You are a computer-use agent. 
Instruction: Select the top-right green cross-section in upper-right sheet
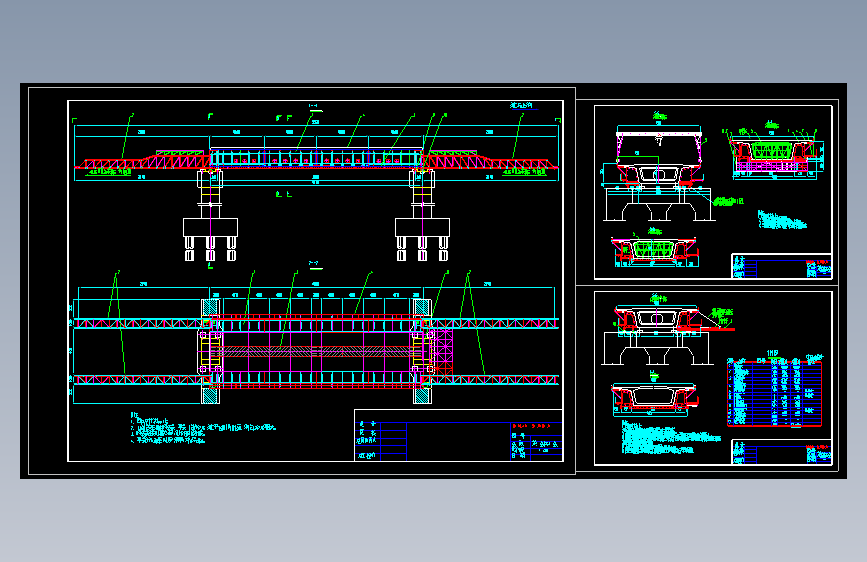(773, 155)
